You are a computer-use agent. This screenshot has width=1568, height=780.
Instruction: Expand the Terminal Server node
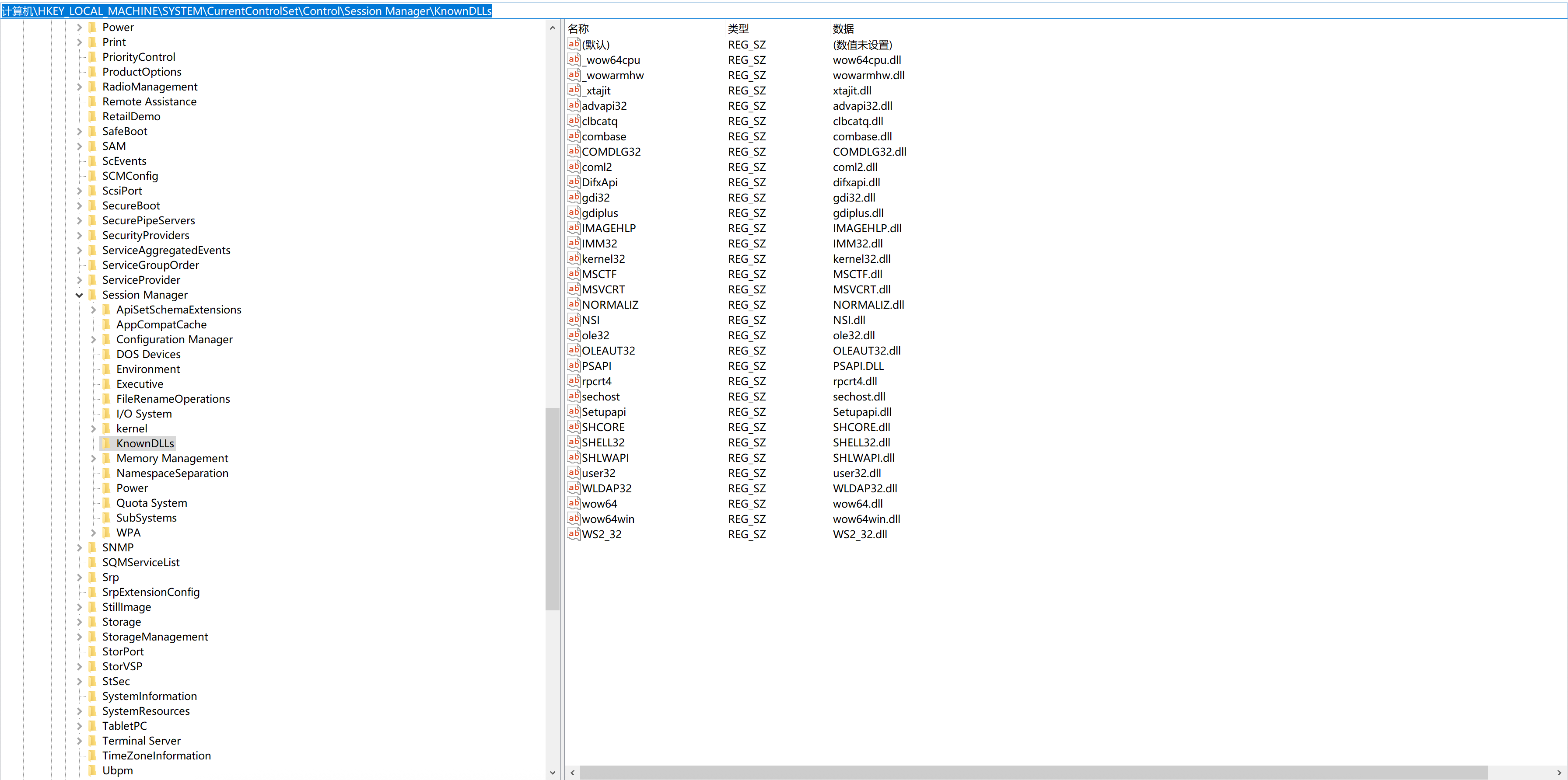point(79,741)
